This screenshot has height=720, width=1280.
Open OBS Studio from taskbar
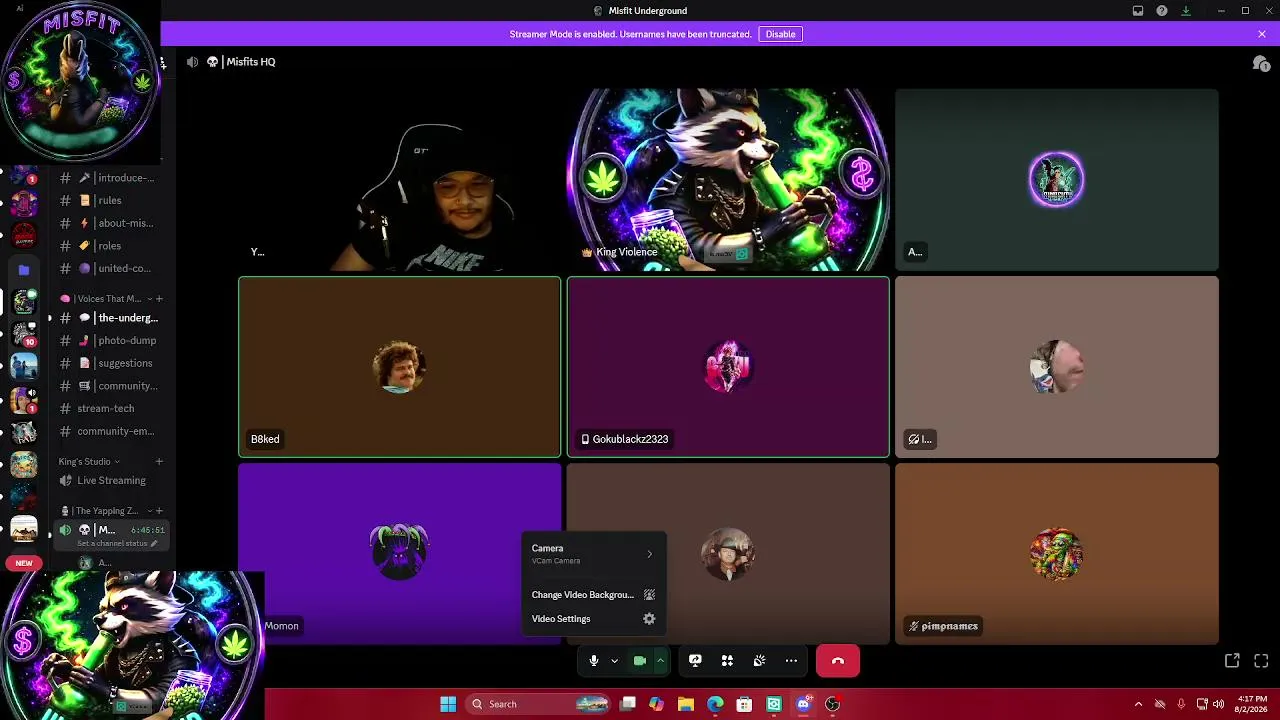coord(832,704)
